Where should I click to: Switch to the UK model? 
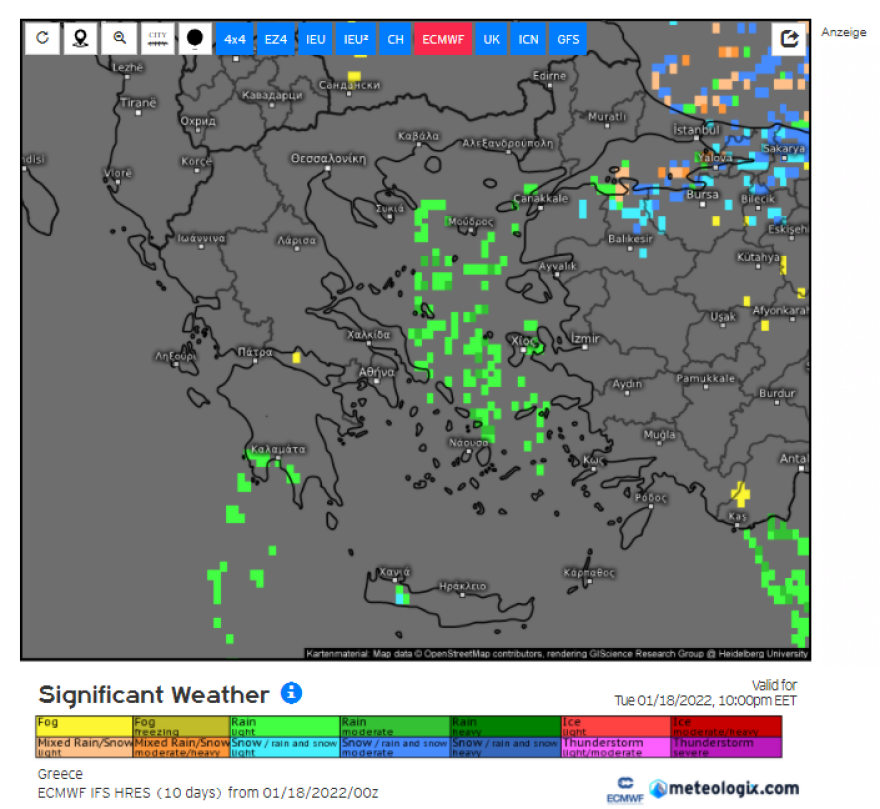[x=491, y=39]
